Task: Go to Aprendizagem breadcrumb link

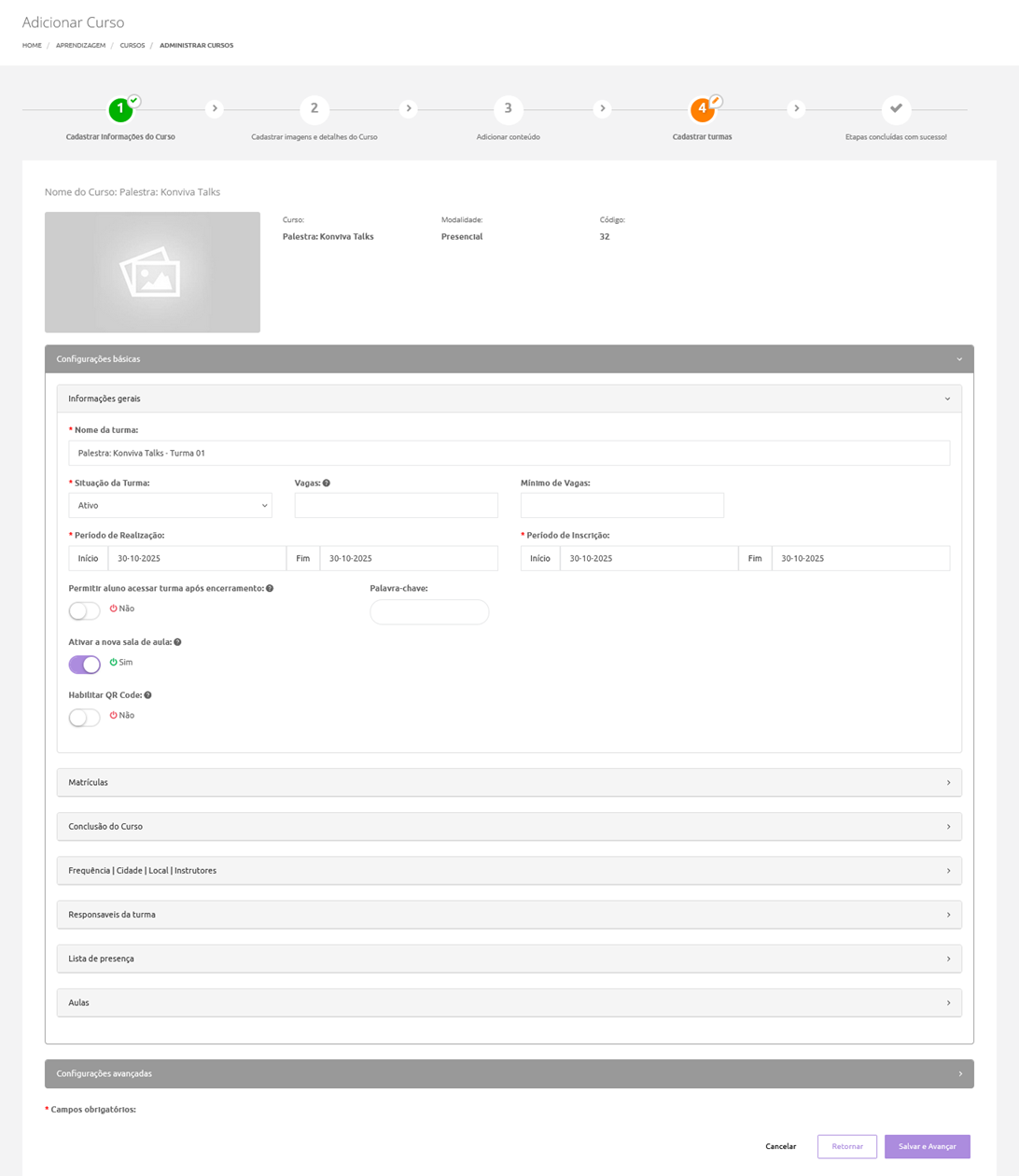Action: (x=80, y=46)
